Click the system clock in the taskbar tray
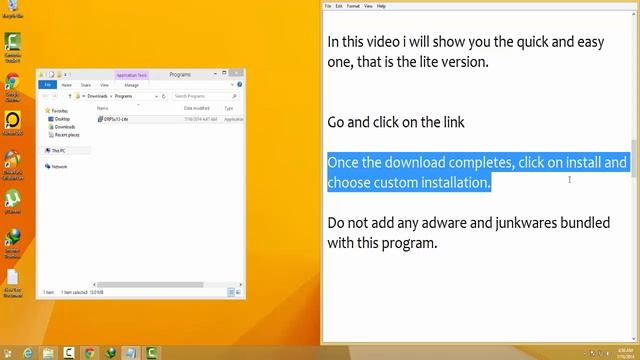This screenshot has height=360, width=640. [x=625, y=353]
